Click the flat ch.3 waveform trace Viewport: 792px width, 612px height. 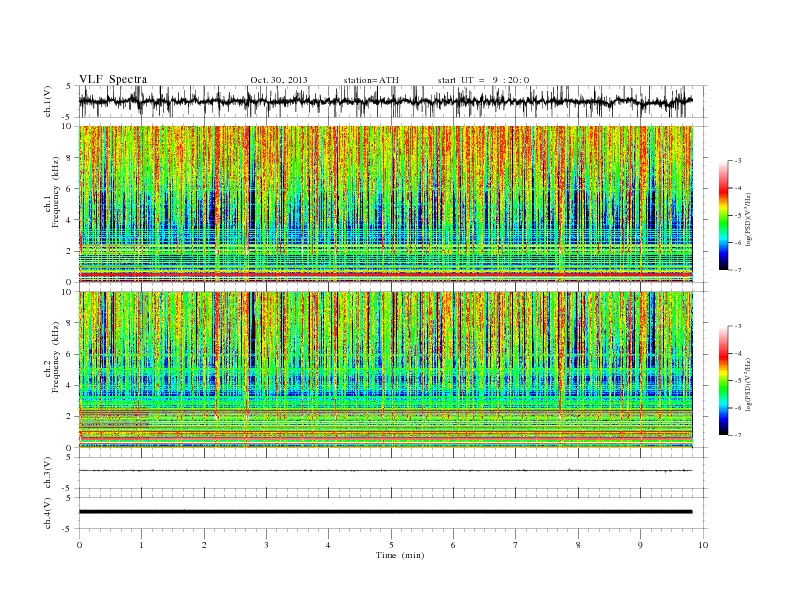tap(385, 471)
